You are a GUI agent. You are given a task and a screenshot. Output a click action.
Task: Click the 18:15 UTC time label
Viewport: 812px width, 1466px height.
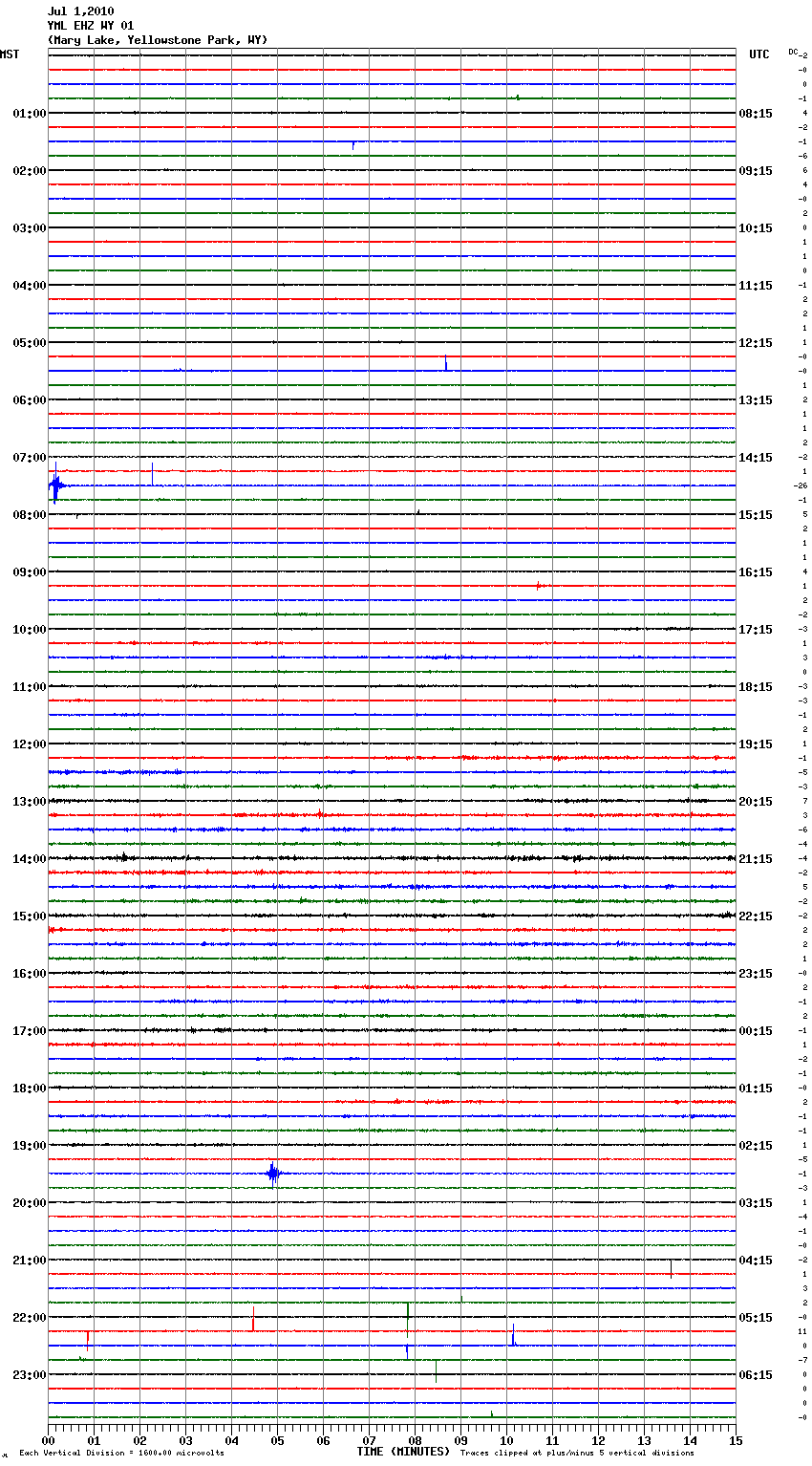[x=756, y=686]
